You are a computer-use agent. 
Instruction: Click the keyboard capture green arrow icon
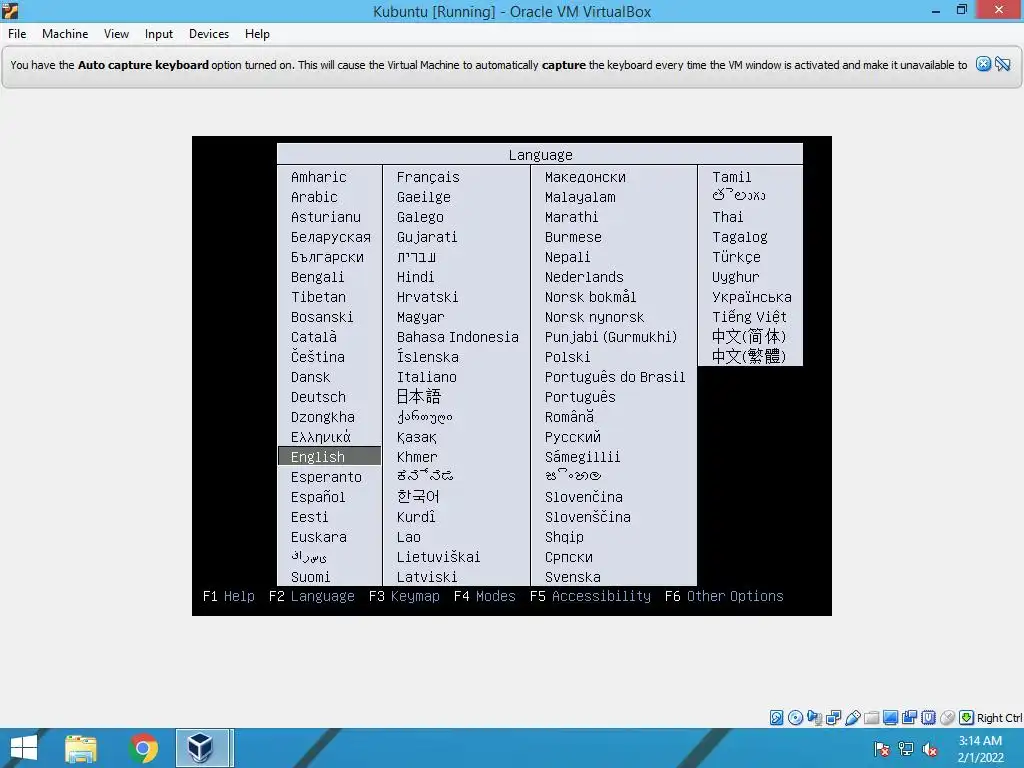(x=967, y=718)
